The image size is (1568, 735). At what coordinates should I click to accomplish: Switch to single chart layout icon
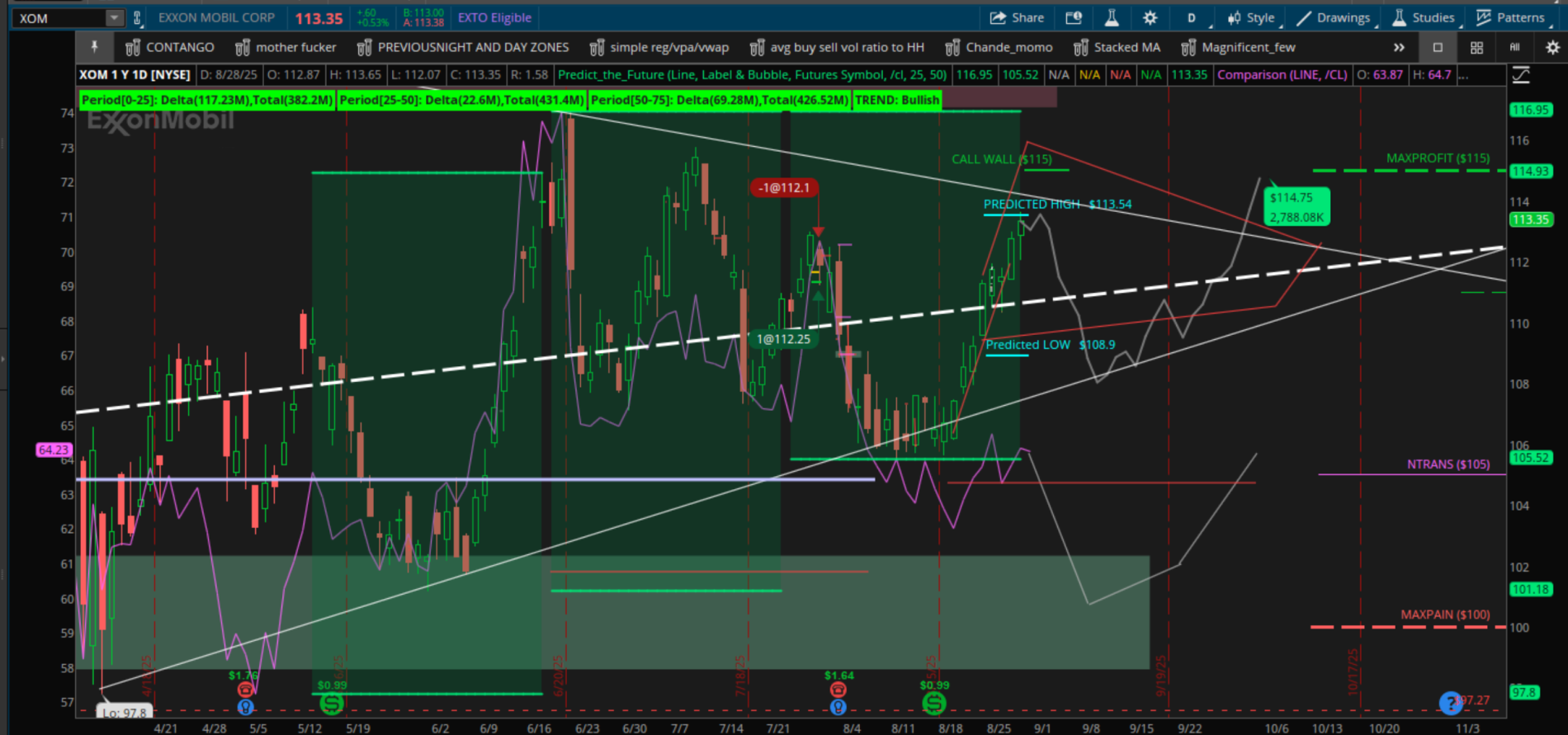pyautogui.click(x=1438, y=48)
